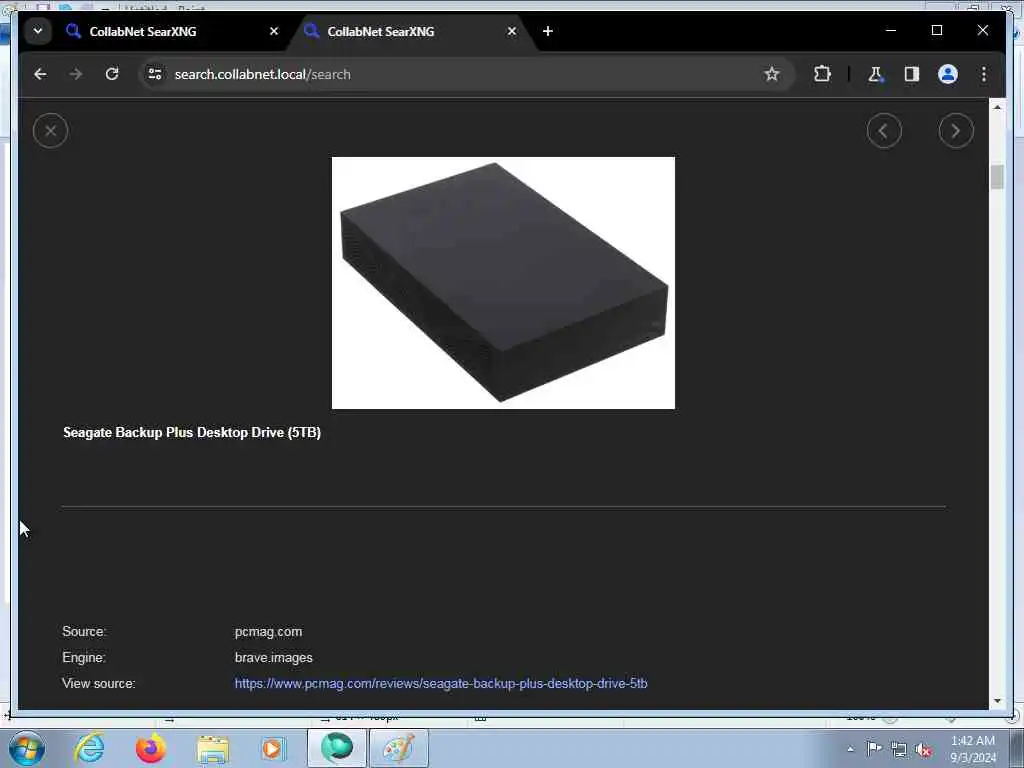Open the Chrome three-dot menu
Viewport: 1024px width, 768px height.
pos(984,74)
